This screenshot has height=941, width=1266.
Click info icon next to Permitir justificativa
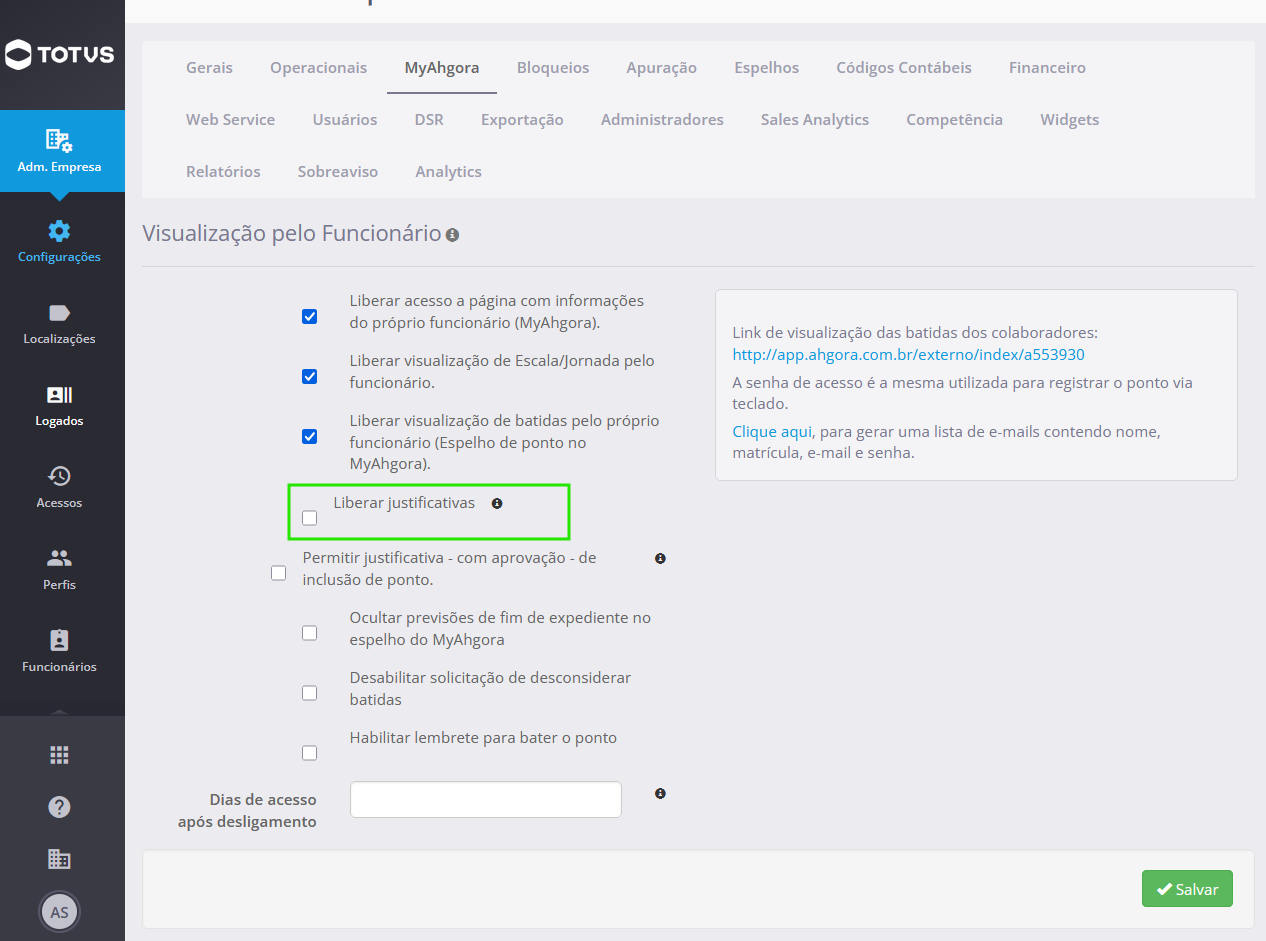coord(660,558)
